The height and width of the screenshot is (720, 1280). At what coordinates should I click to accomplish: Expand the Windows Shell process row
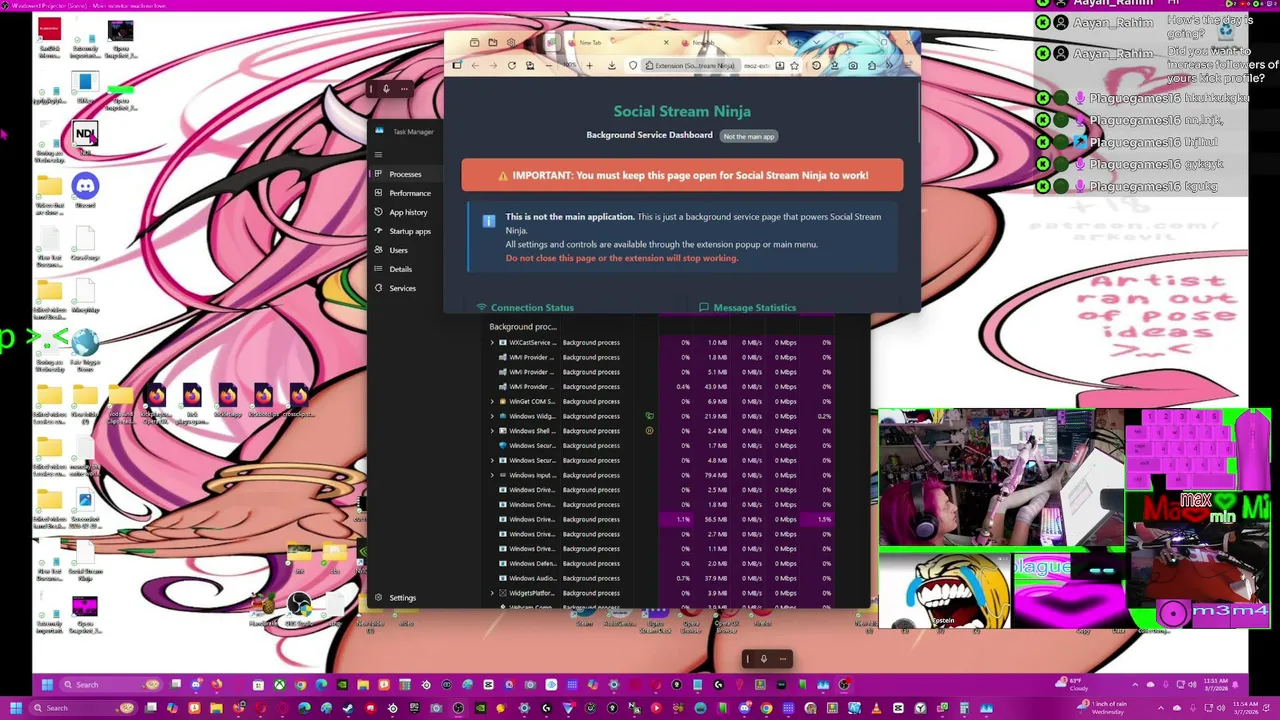(492, 431)
